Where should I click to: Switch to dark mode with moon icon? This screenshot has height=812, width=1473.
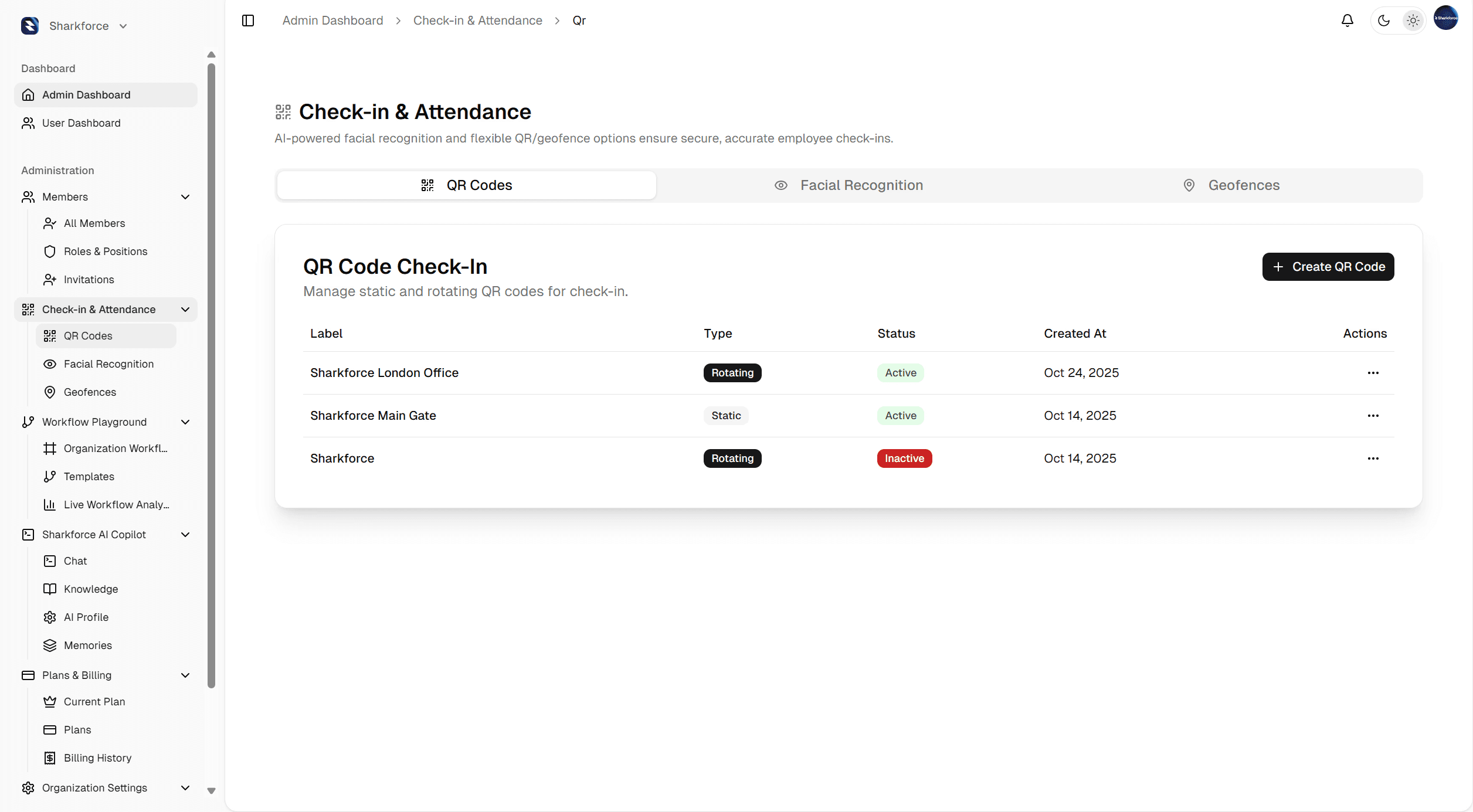(1383, 20)
